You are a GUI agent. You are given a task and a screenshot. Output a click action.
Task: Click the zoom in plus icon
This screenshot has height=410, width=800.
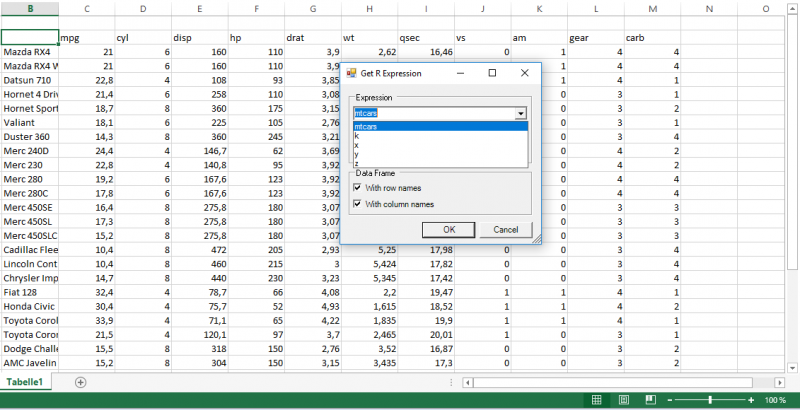(751, 400)
